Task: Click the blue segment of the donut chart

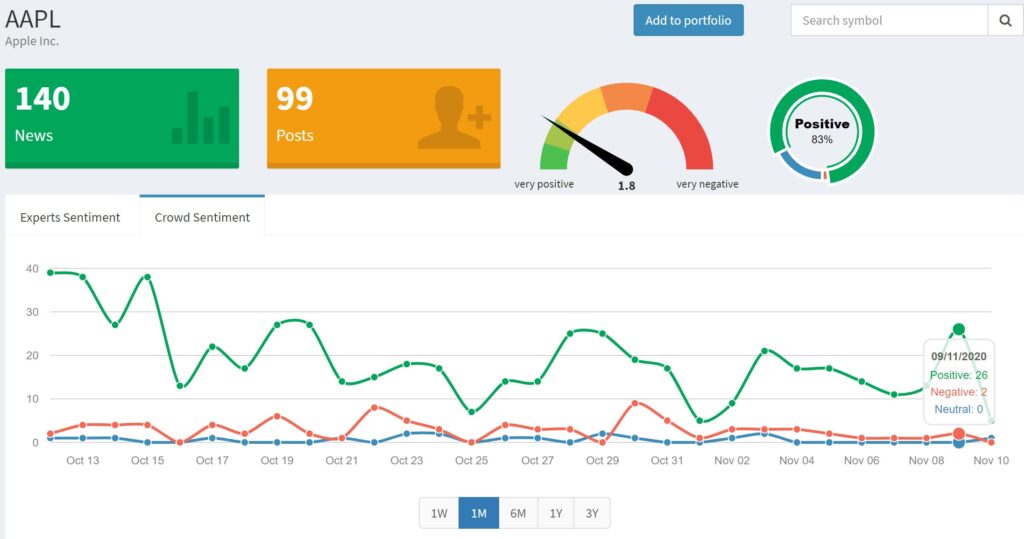Action: pyautogui.click(x=801, y=167)
